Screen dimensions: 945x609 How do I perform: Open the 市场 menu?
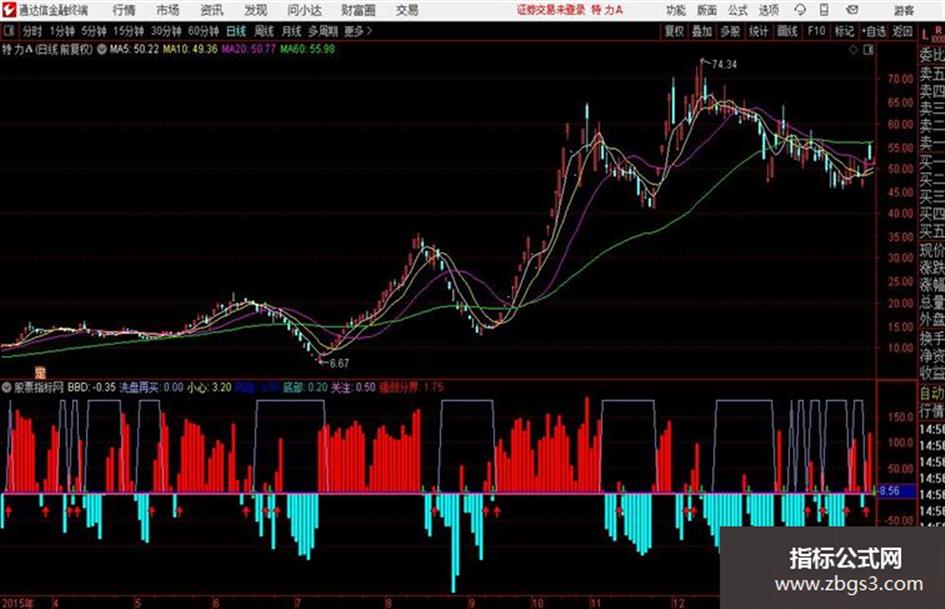click(168, 10)
